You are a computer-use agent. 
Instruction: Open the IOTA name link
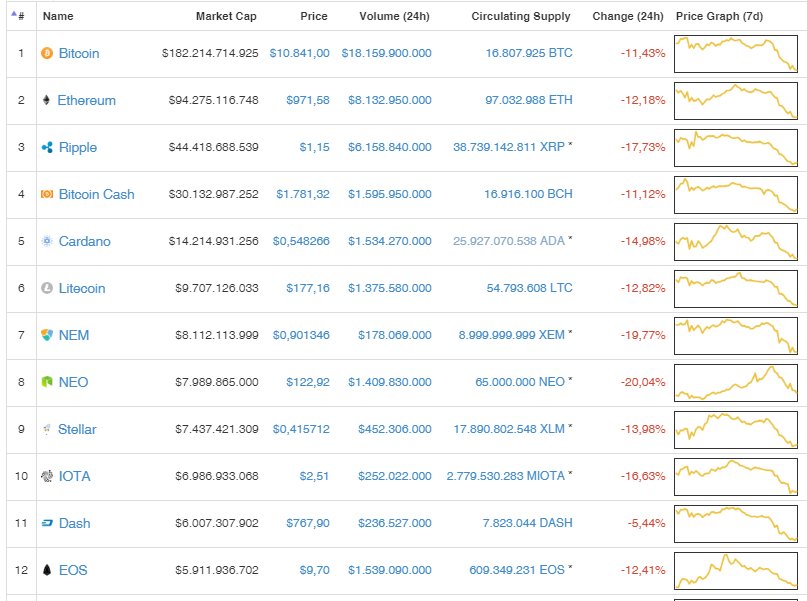(x=75, y=476)
